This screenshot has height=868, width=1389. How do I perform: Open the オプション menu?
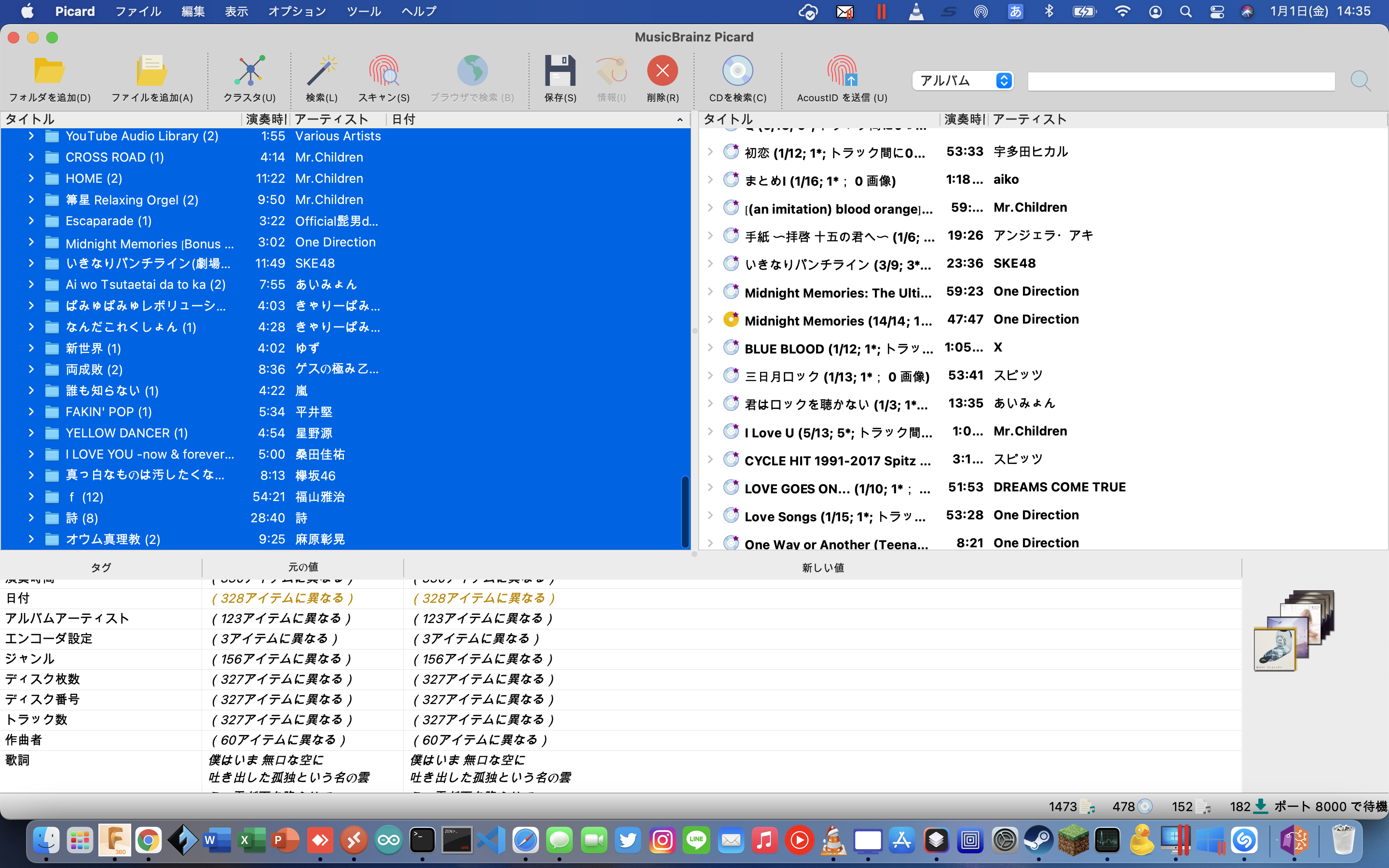click(x=297, y=12)
